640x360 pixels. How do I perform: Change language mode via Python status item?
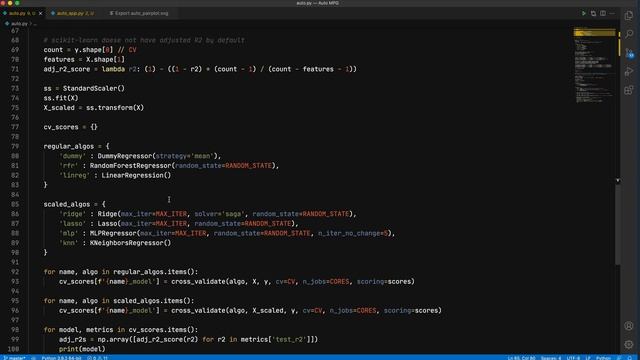603,358
